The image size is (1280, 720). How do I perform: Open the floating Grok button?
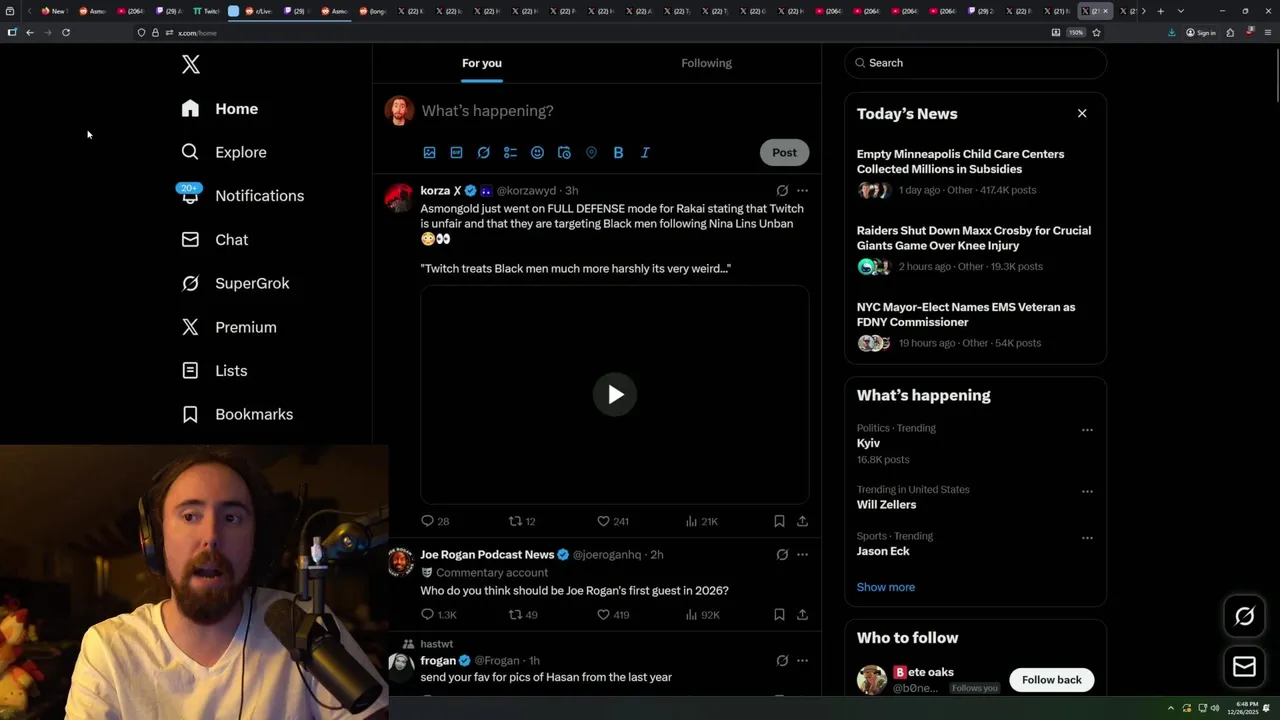[1244, 617]
